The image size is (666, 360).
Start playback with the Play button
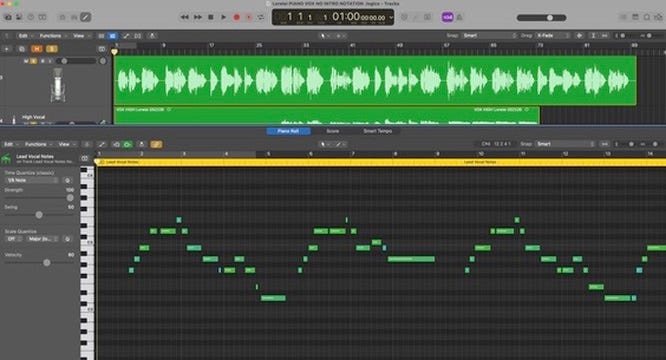coord(223,17)
